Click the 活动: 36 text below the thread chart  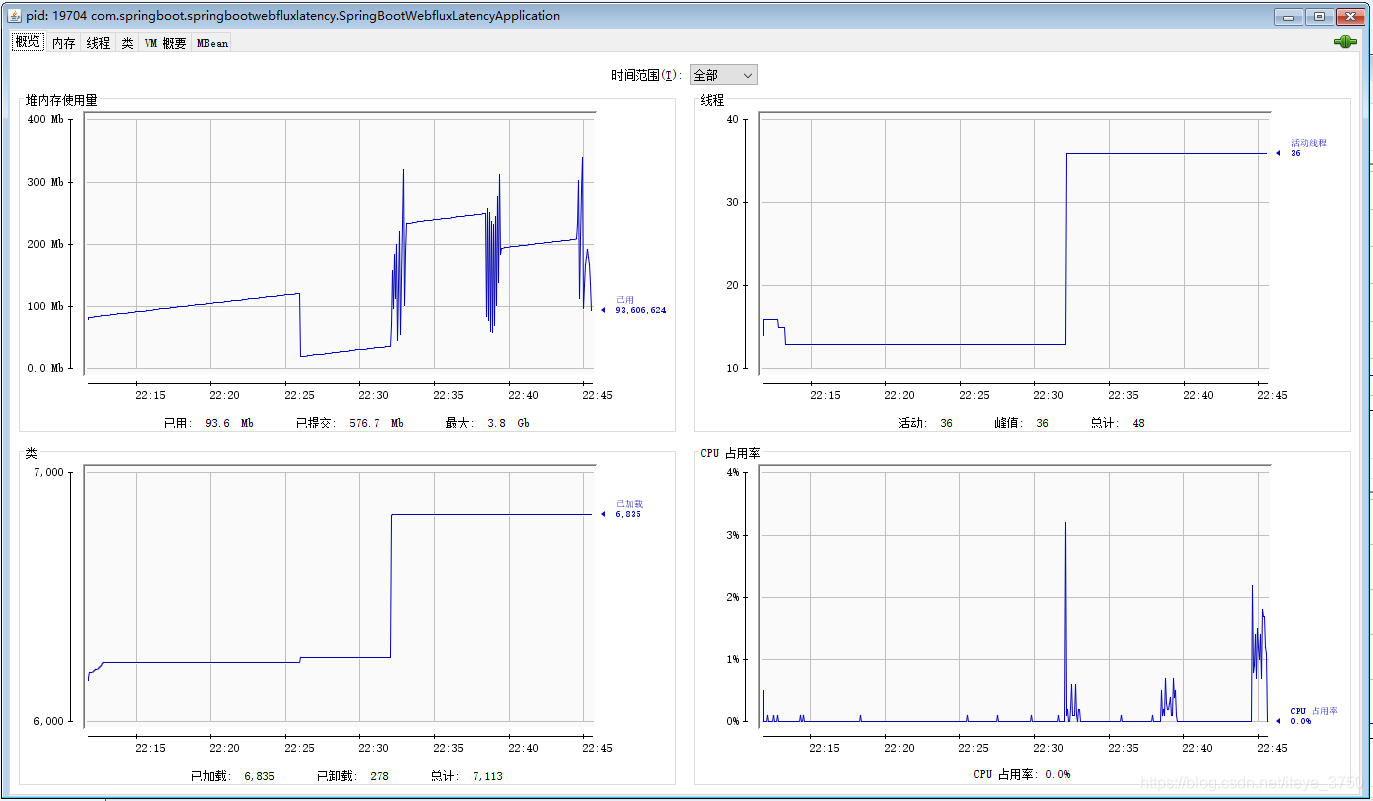click(925, 423)
